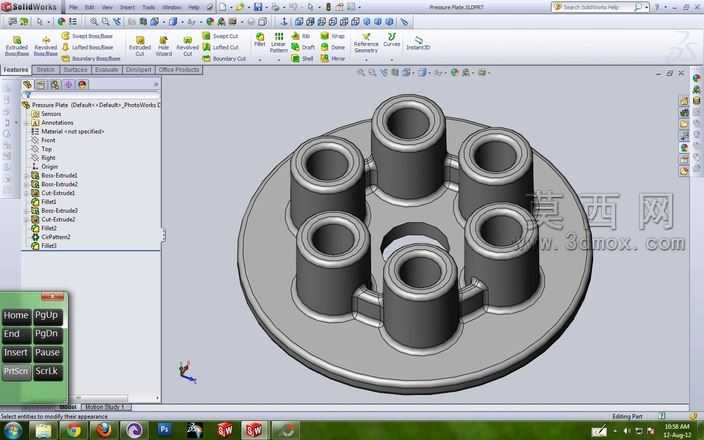Select Fillet3 in the feature tree
The height and width of the screenshot is (440, 704).
[x=44, y=246]
